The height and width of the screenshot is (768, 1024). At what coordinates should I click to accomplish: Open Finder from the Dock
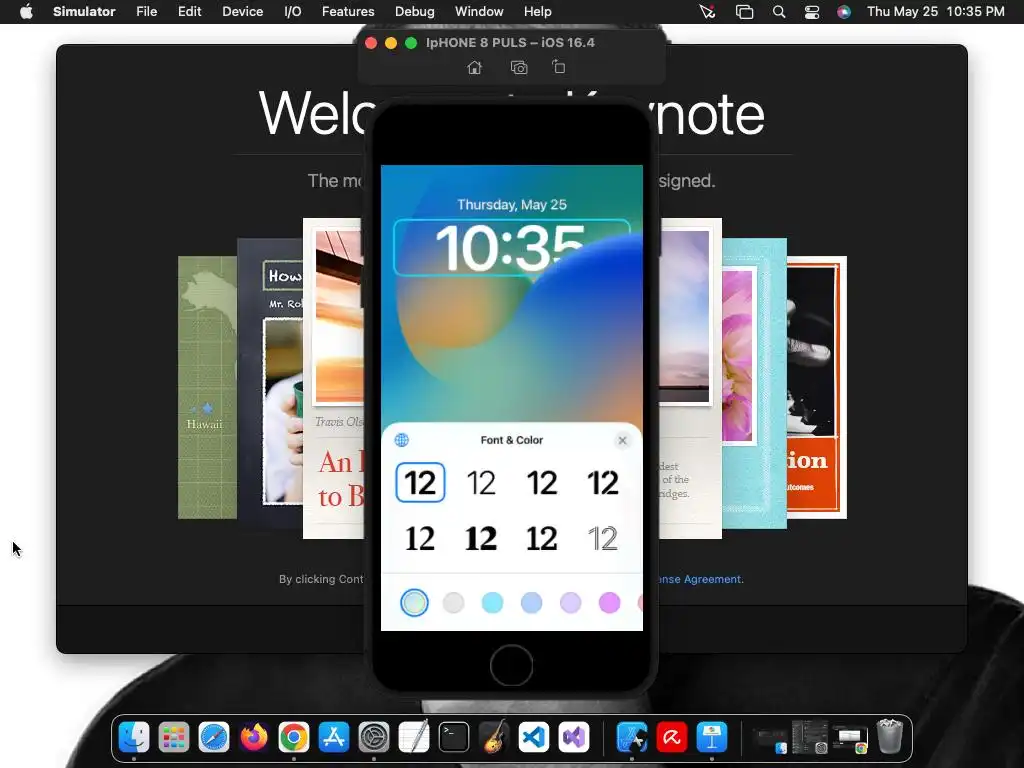(x=134, y=737)
